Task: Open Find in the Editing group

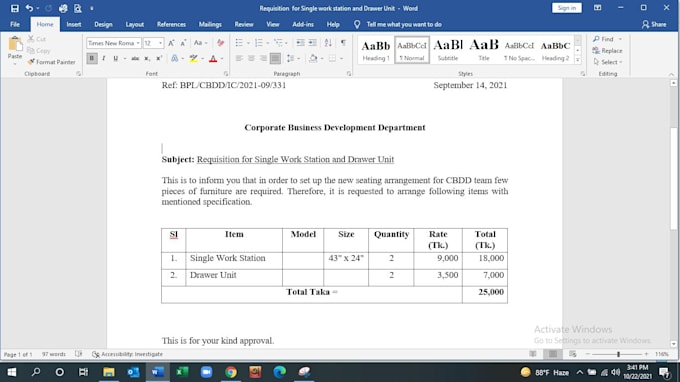Action: point(604,39)
